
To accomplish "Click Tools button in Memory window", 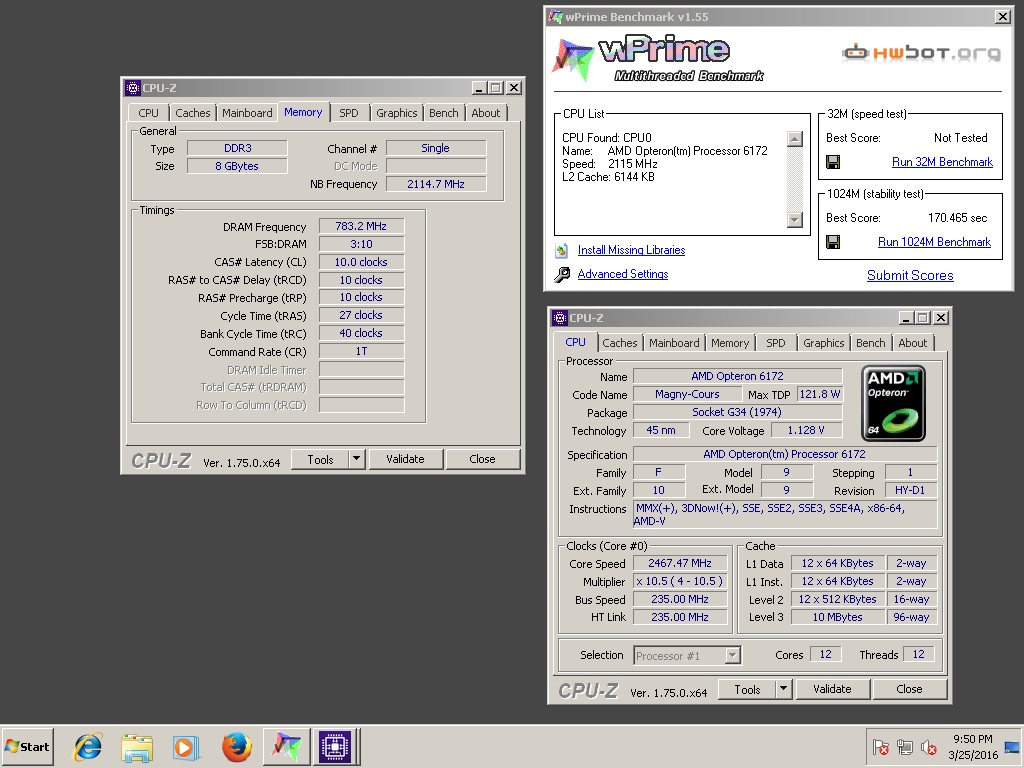I will tap(320, 459).
